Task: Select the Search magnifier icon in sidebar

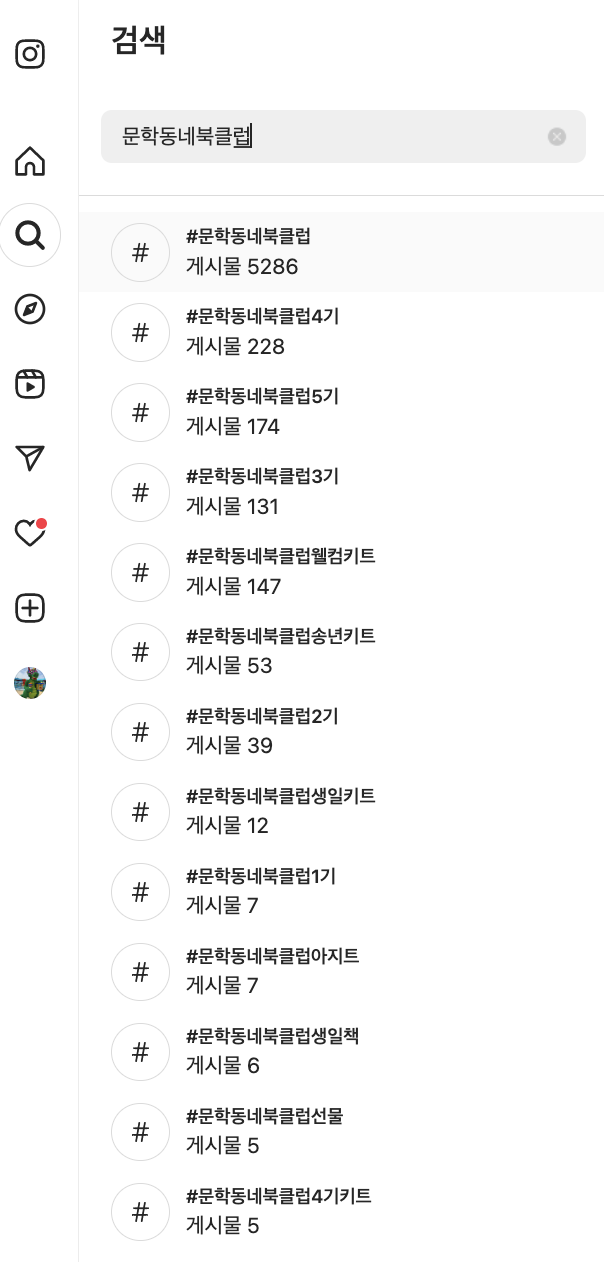Action: [30, 235]
